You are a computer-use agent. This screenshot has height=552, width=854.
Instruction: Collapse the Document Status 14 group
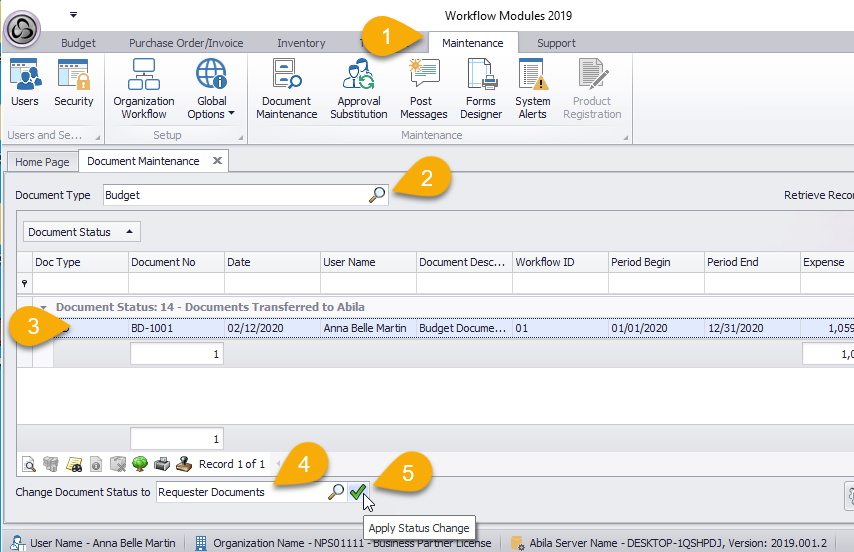tap(44, 307)
